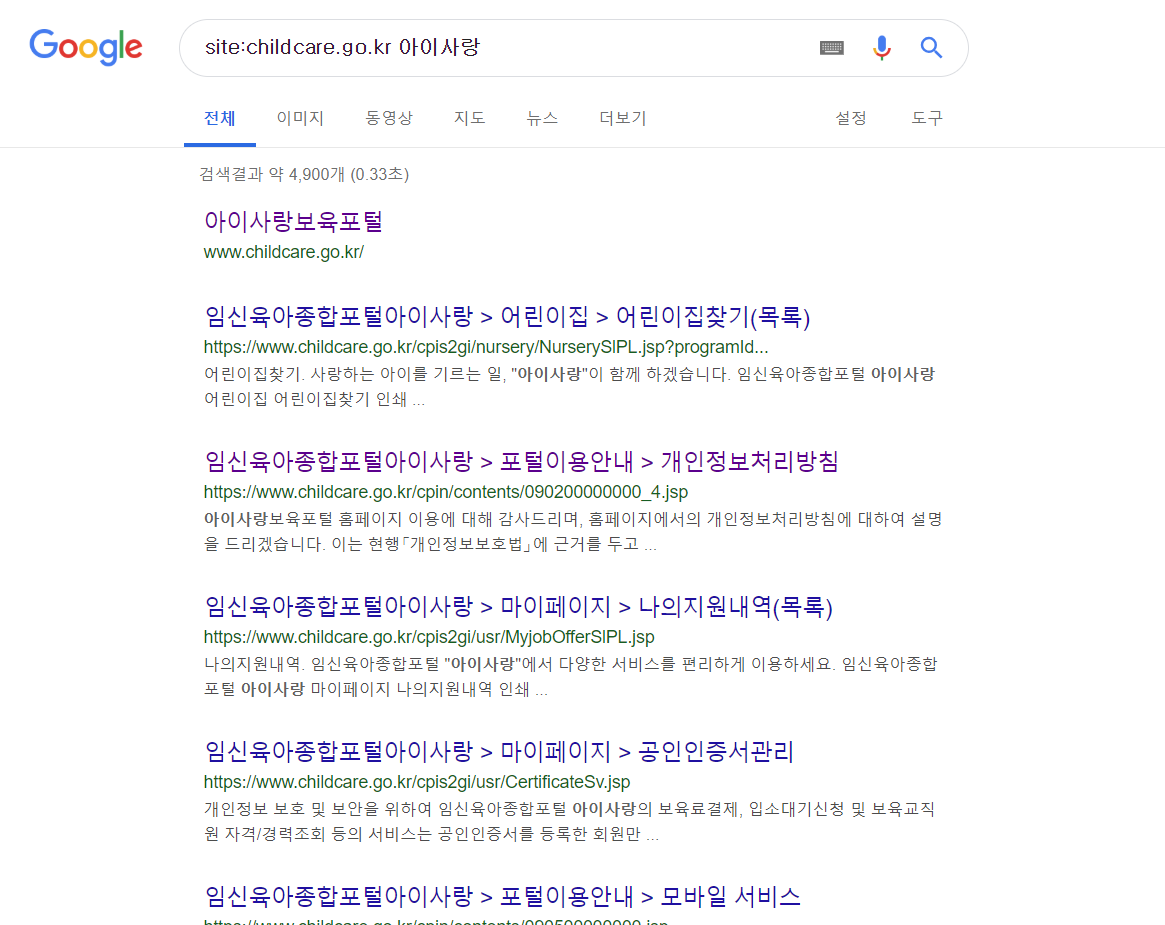This screenshot has width=1165, height=925.
Task: Open the 아이사랑보육포털 result link
Action: (293, 221)
